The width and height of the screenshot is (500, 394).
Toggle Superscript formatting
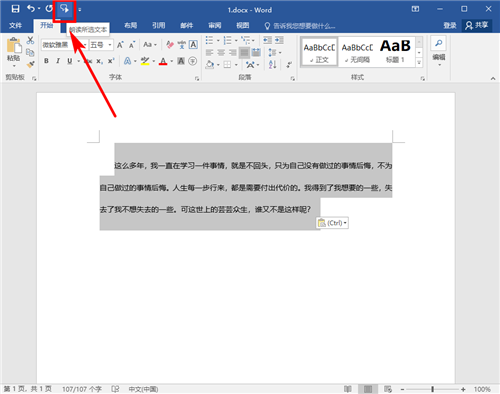tap(111, 61)
